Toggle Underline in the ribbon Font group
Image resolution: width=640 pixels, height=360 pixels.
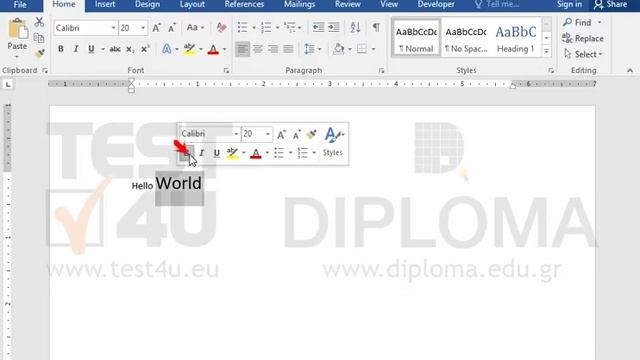tap(91, 49)
